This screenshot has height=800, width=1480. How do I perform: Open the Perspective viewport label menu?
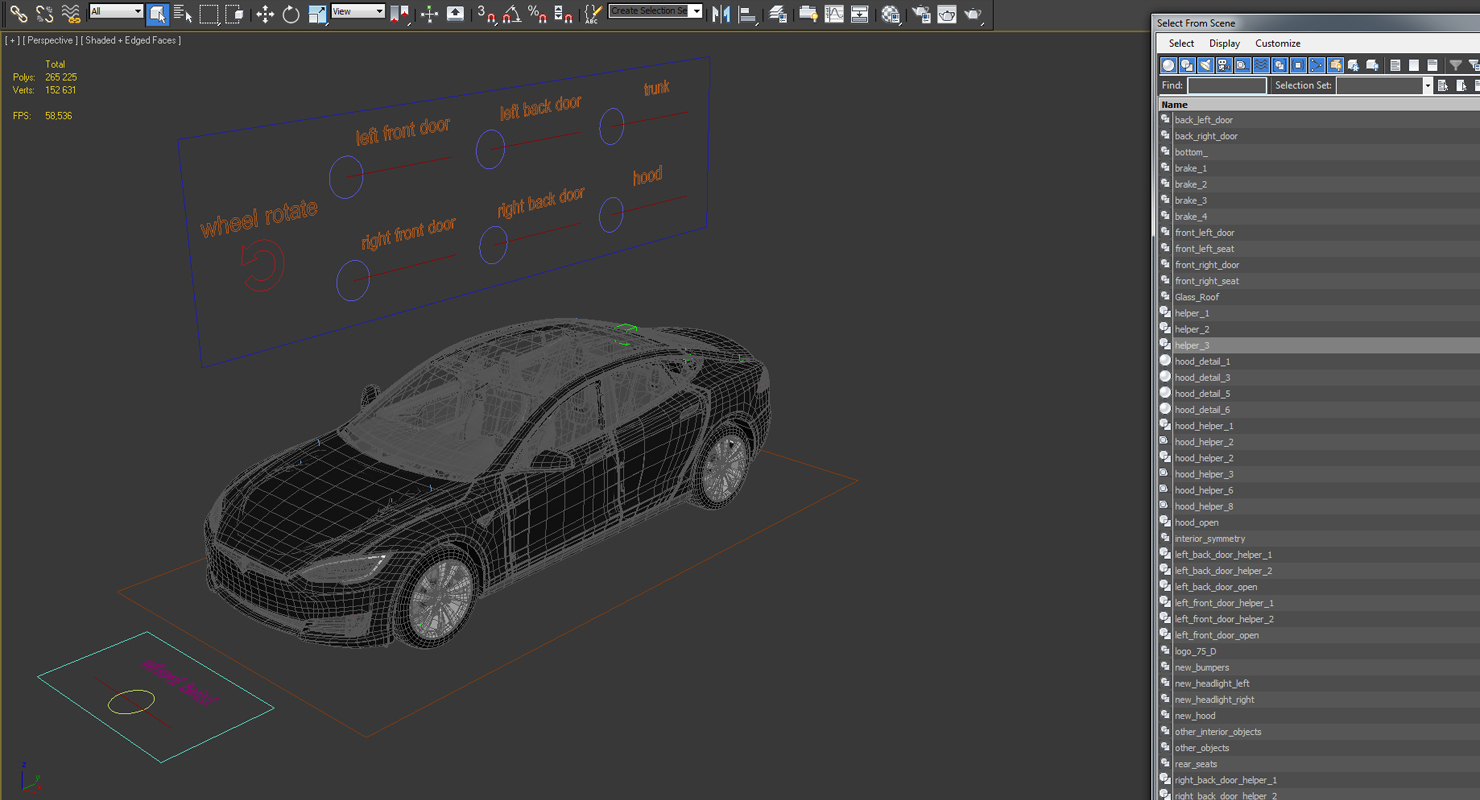coord(50,40)
